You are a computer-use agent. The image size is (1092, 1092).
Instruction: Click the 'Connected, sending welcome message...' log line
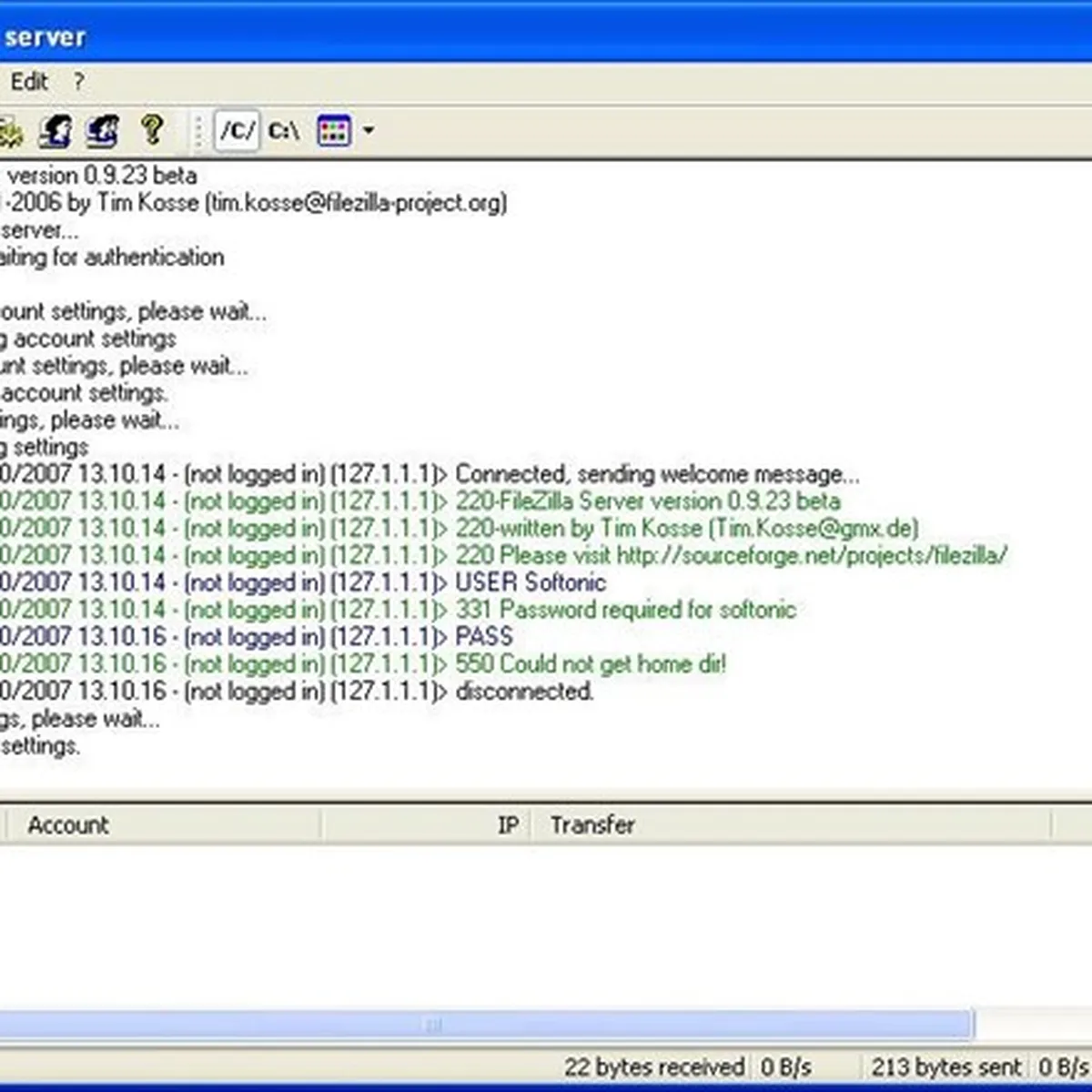pyautogui.click(x=430, y=474)
